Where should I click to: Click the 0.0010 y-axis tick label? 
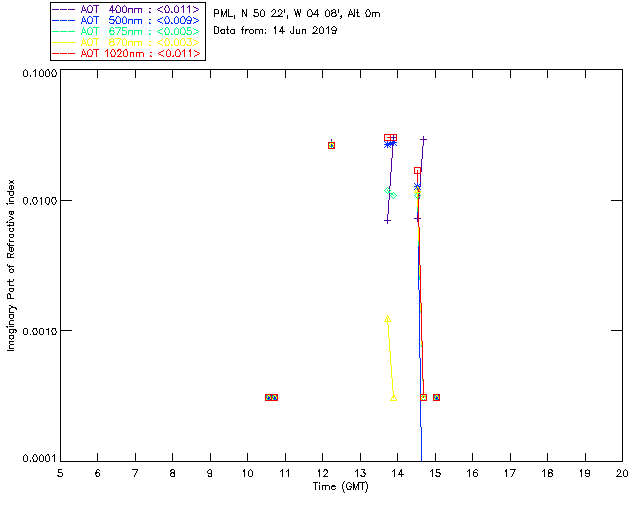[39, 331]
